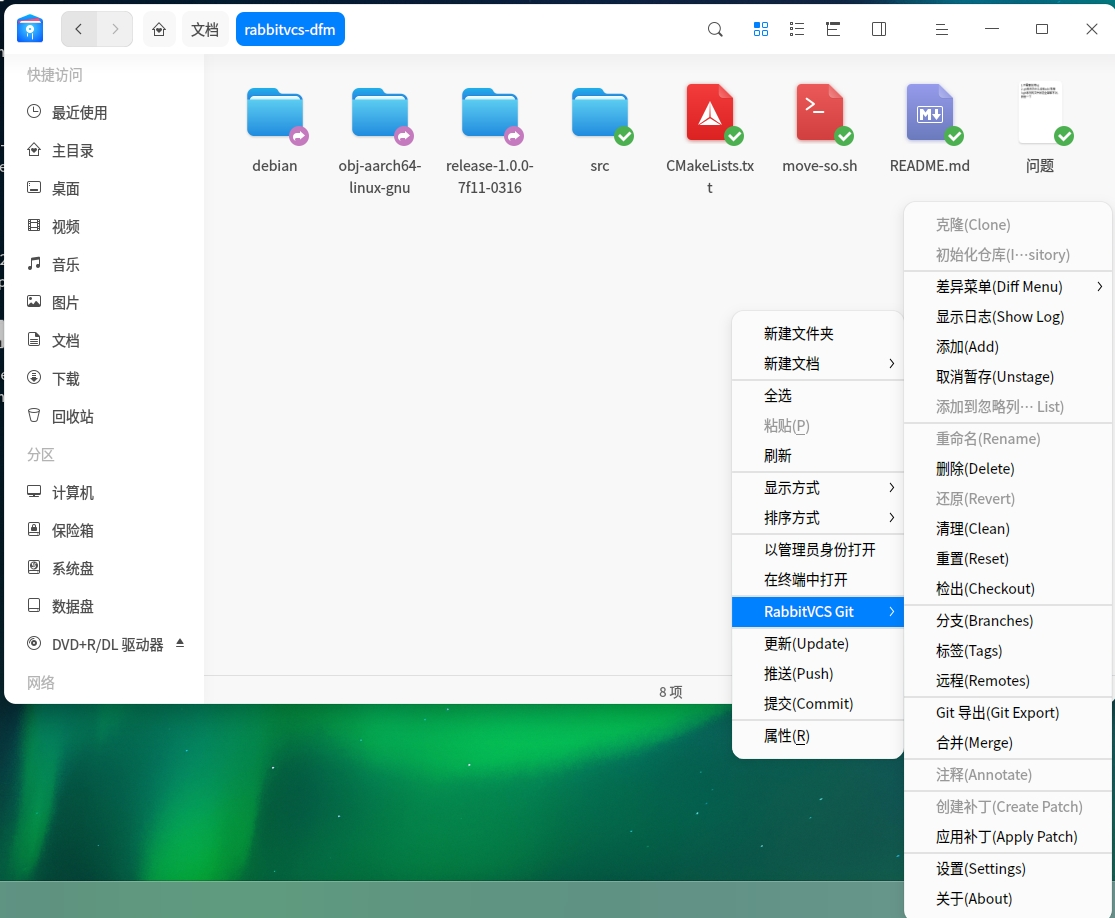The width and height of the screenshot is (1115, 918).
Task: Expand 差异菜单(Diff Menu) submenu
Action: pyautogui.click(x=1008, y=287)
